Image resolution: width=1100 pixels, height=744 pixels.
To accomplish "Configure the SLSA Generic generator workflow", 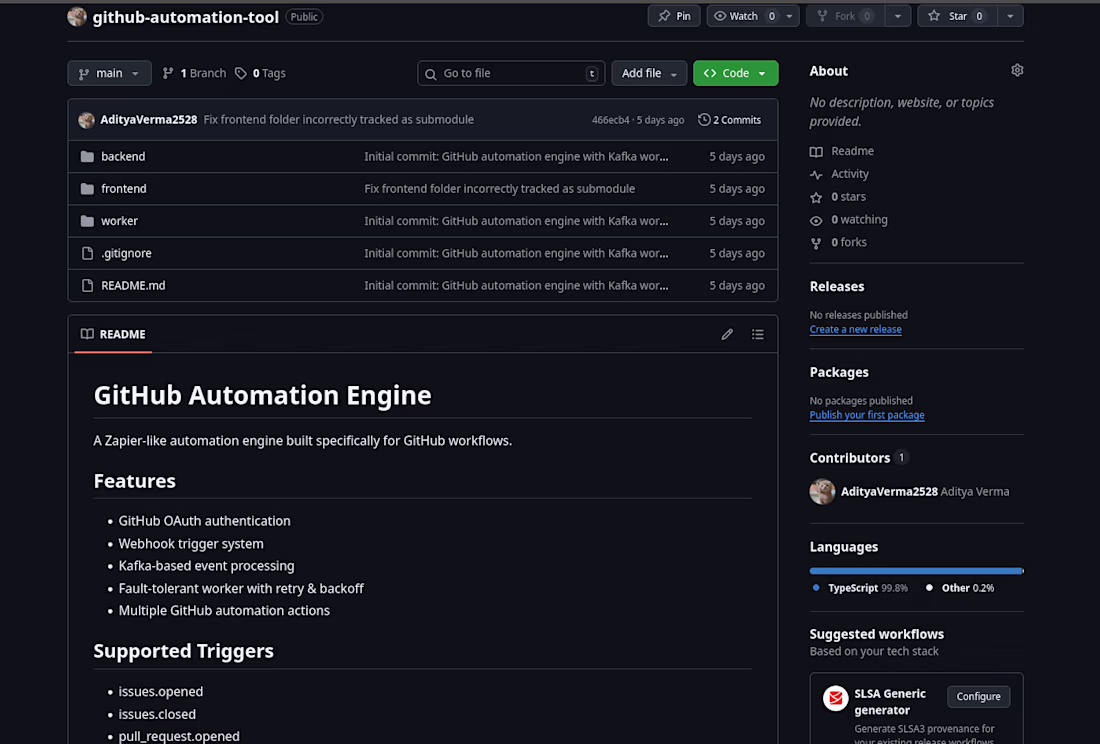I will pyautogui.click(x=978, y=696).
